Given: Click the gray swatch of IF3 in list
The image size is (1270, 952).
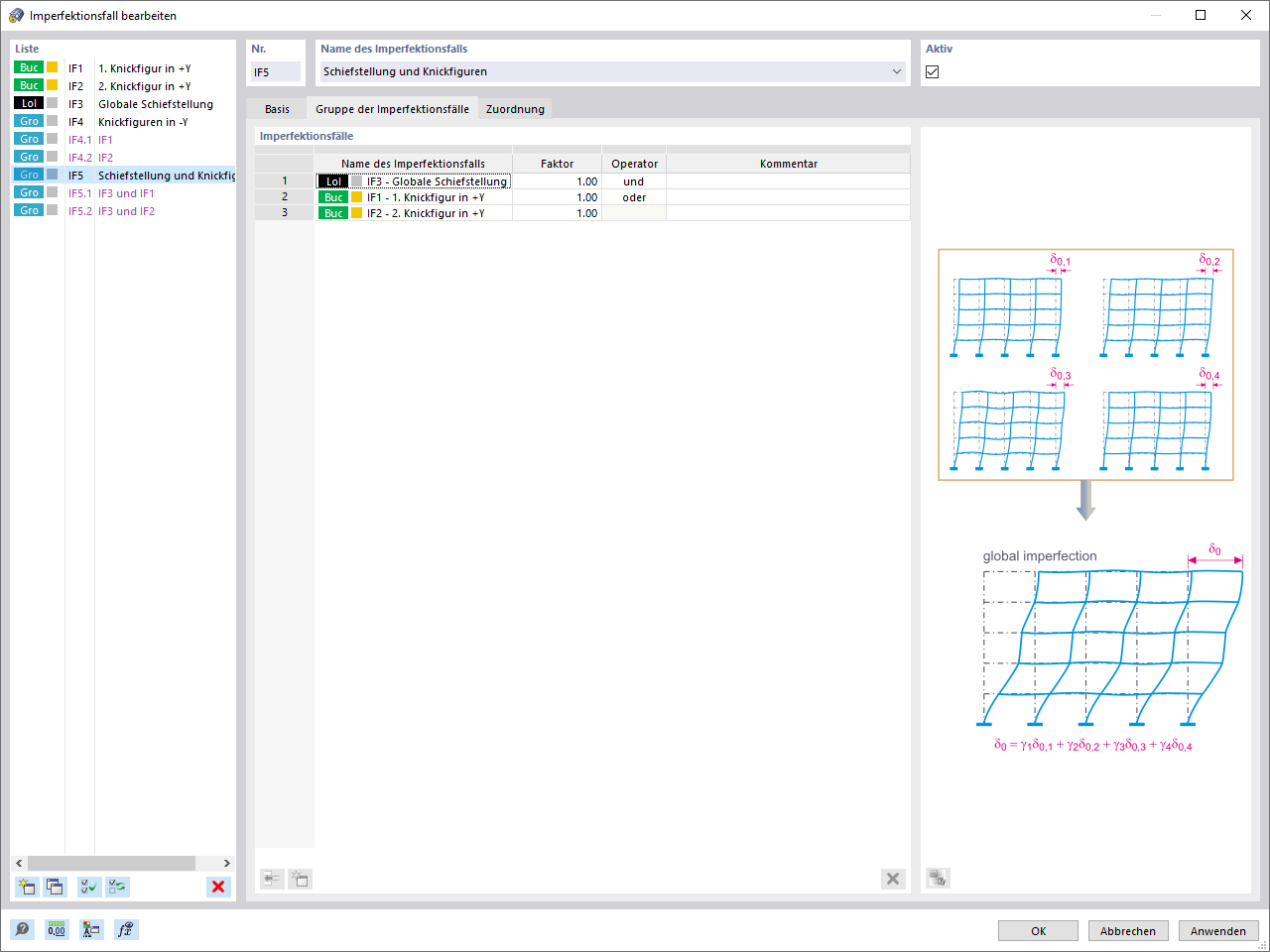Looking at the screenshot, I should pyautogui.click(x=53, y=103).
